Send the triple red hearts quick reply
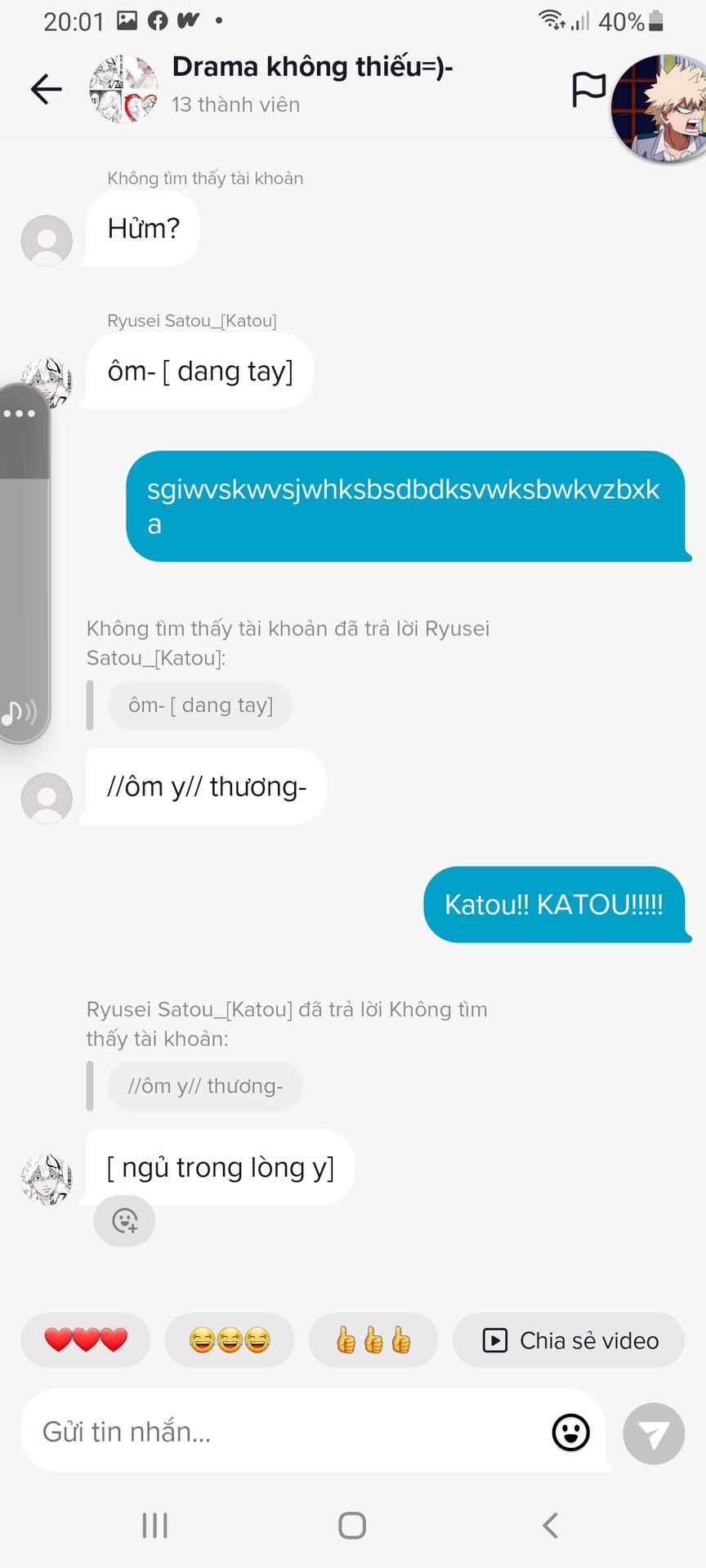 coord(86,1340)
